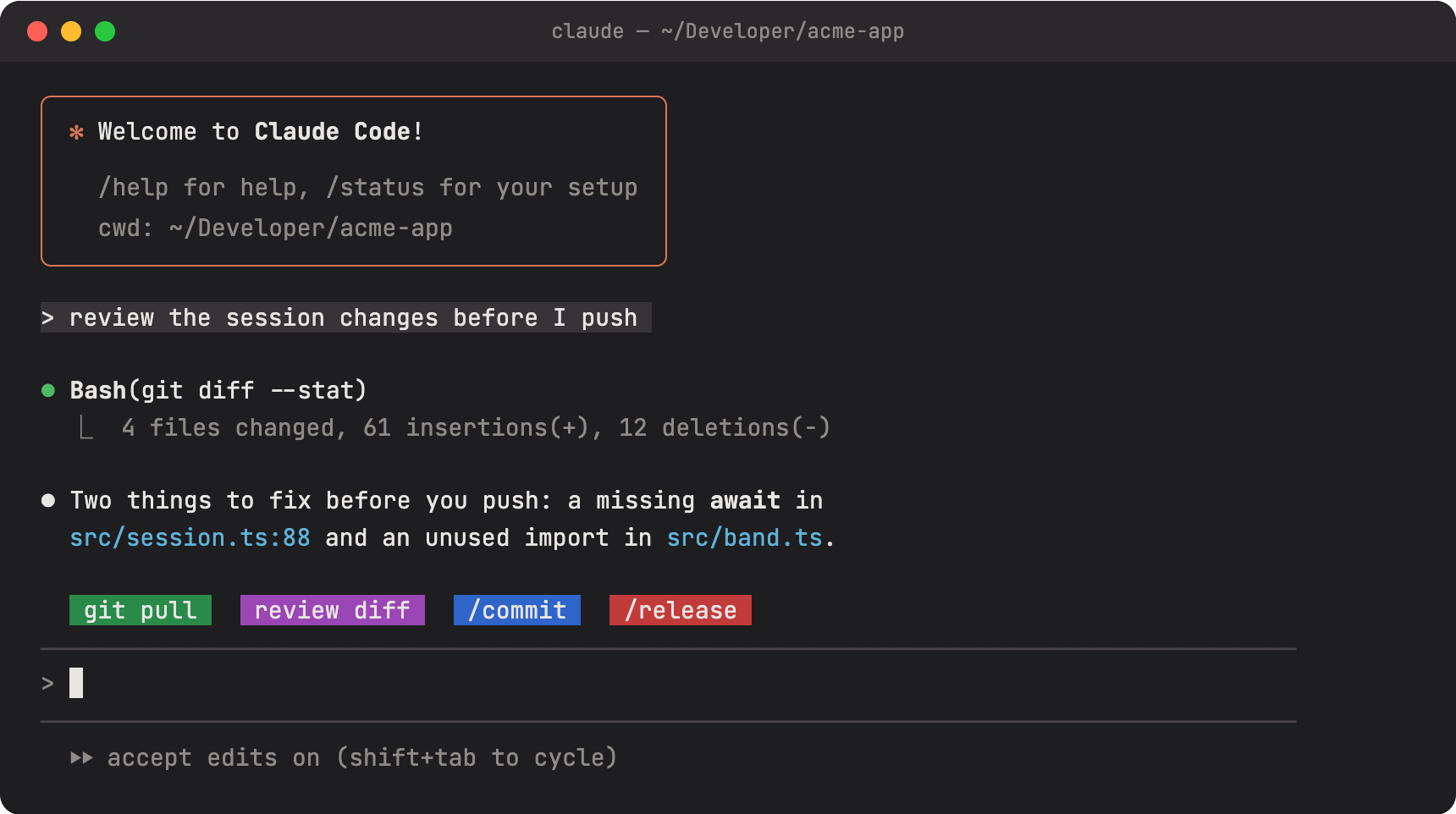
Task: Click the Bash(git diff --stat) command line
Action: pyautogui.click(x=218, y=390)
